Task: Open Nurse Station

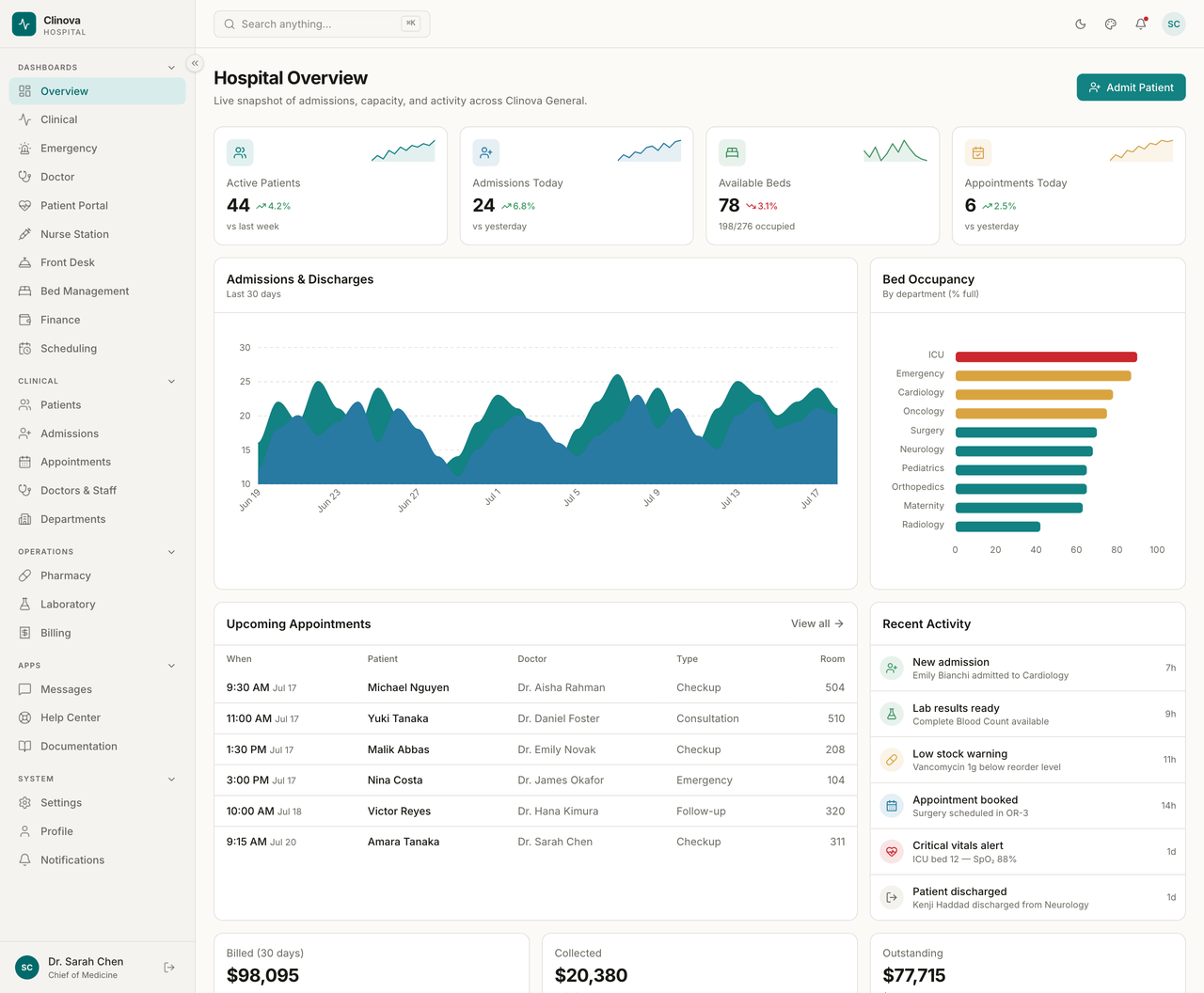Action: [x=97, y=234]
